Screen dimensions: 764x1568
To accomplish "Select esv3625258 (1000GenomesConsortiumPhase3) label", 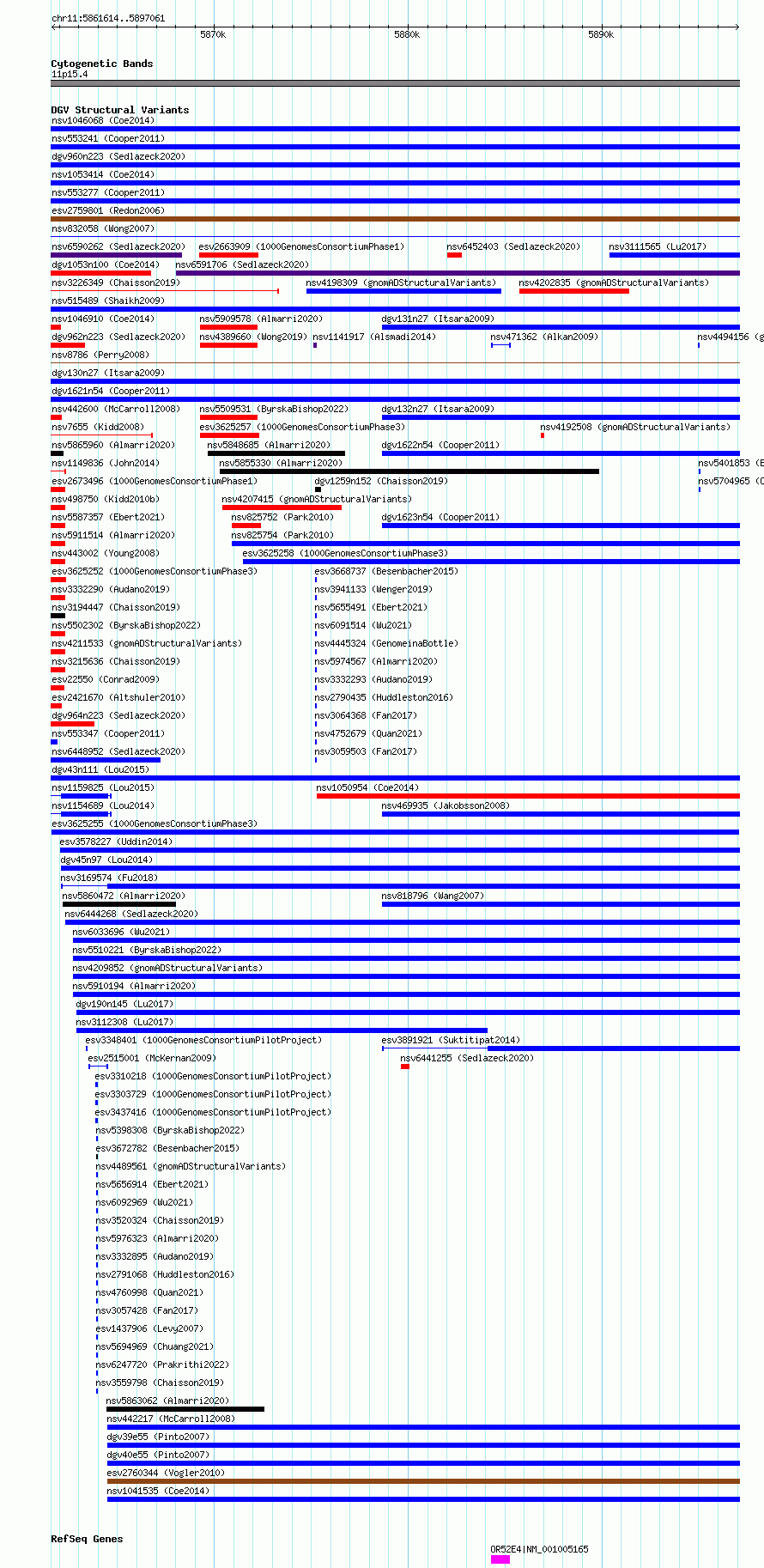I will (x=345, y=553).
